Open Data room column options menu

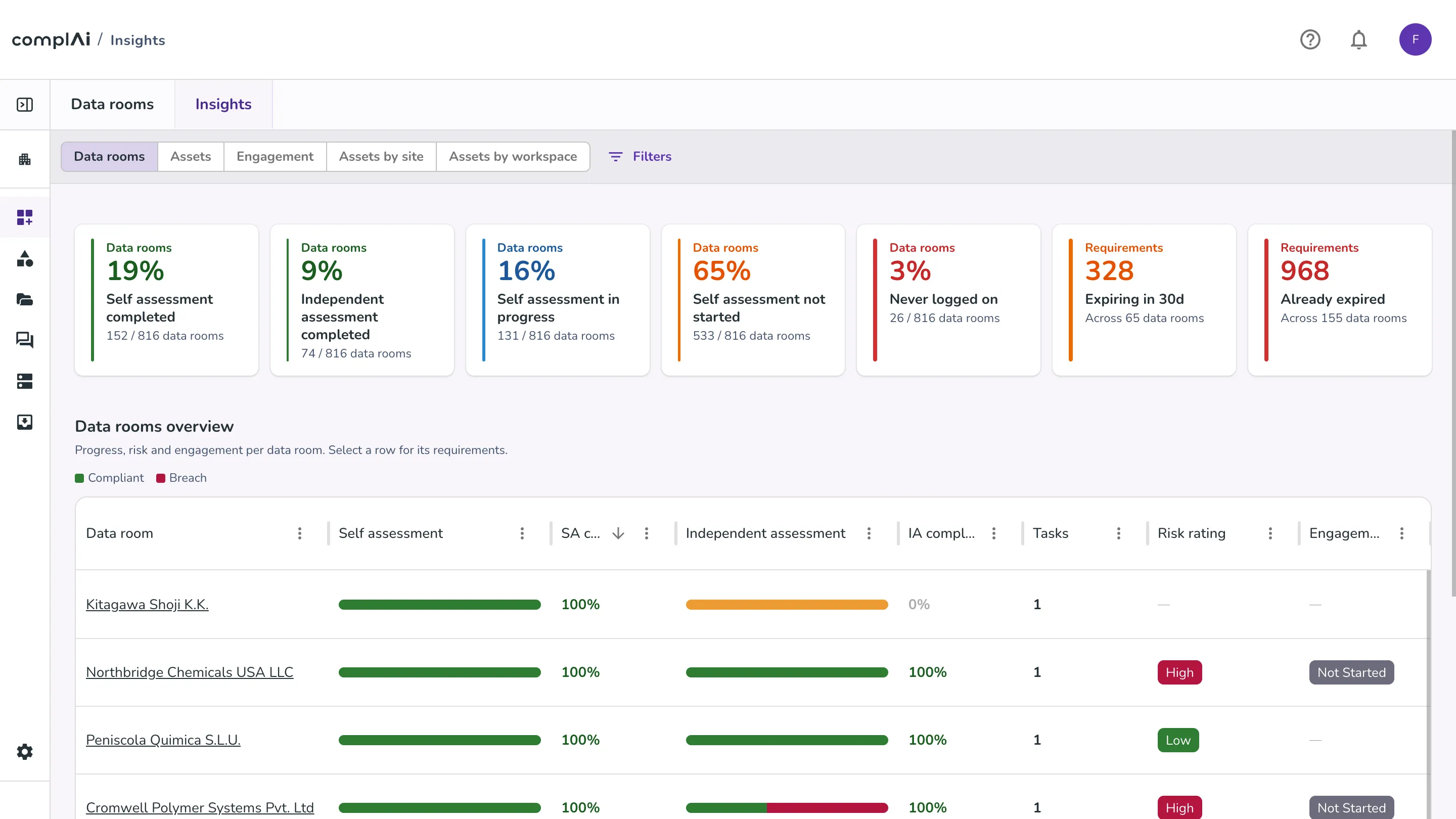(x=300, y=533)
